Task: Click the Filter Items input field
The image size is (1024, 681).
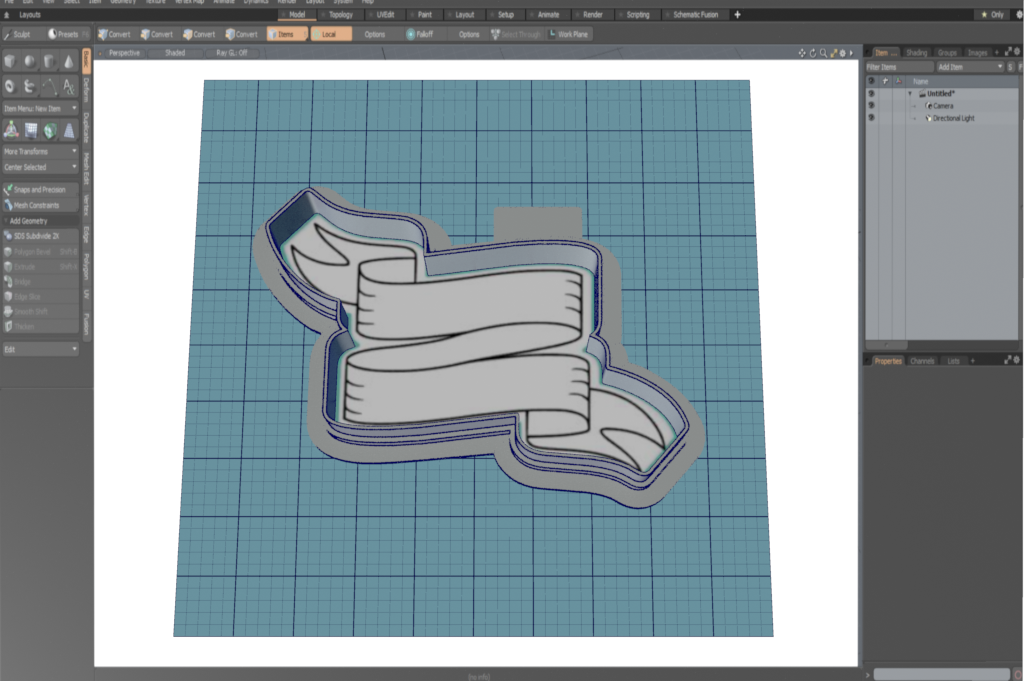Action: point(898,66)
